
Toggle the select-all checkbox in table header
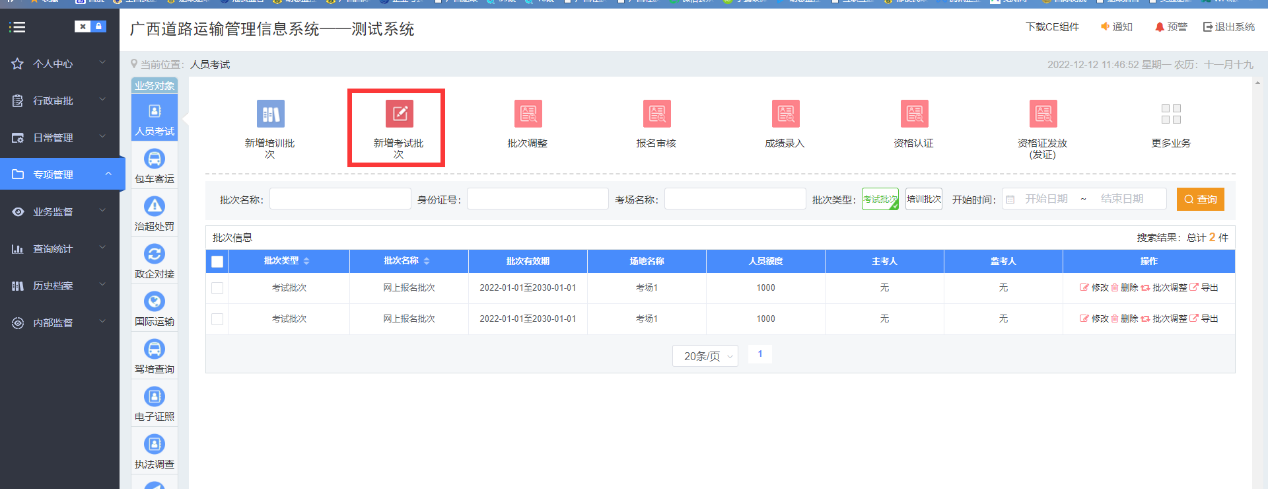pyautogui.click(x=217, y=261)
